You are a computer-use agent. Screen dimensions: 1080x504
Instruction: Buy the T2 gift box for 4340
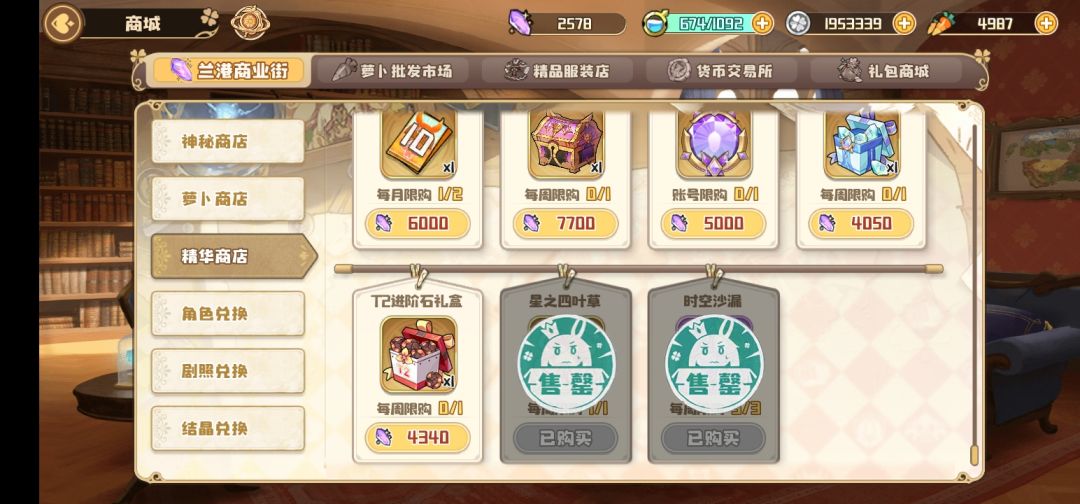pos(417,437)
